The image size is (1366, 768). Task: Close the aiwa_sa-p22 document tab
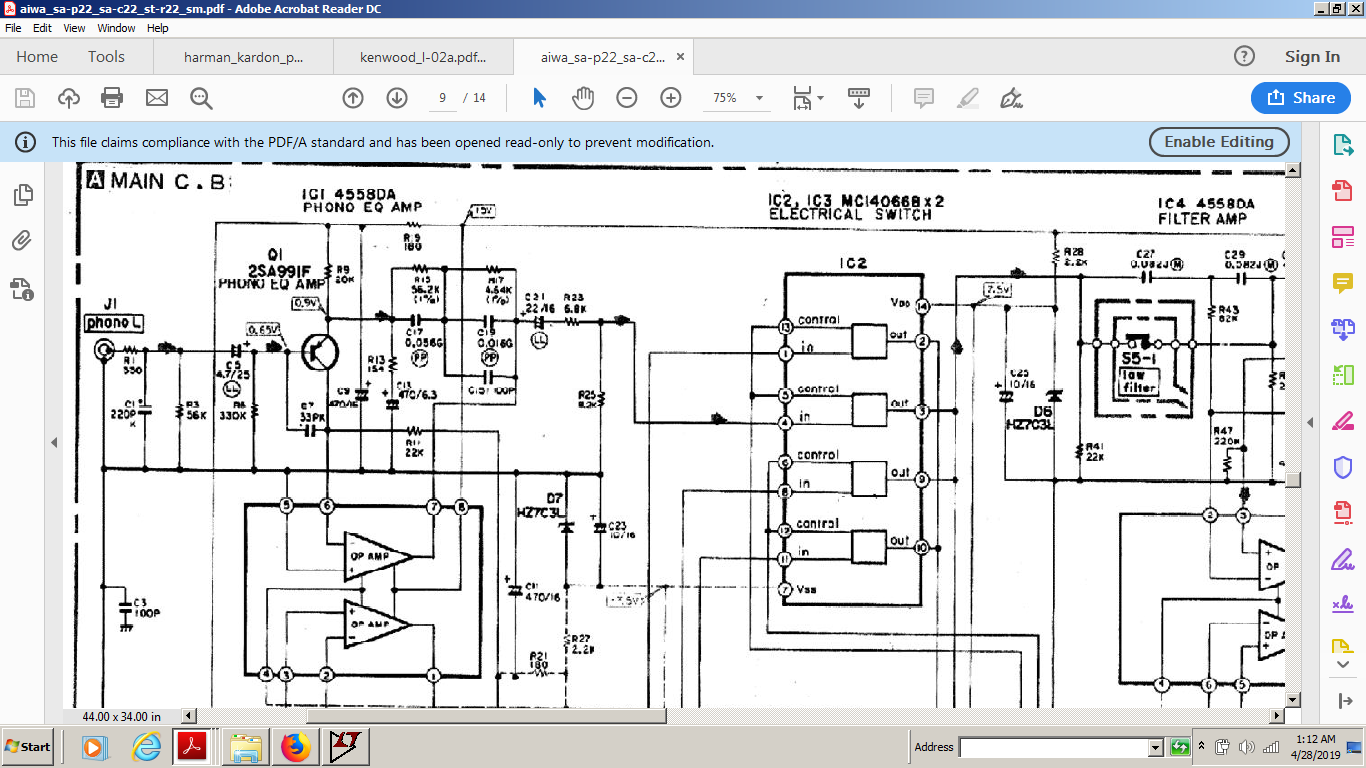click(x=680, y=57)
